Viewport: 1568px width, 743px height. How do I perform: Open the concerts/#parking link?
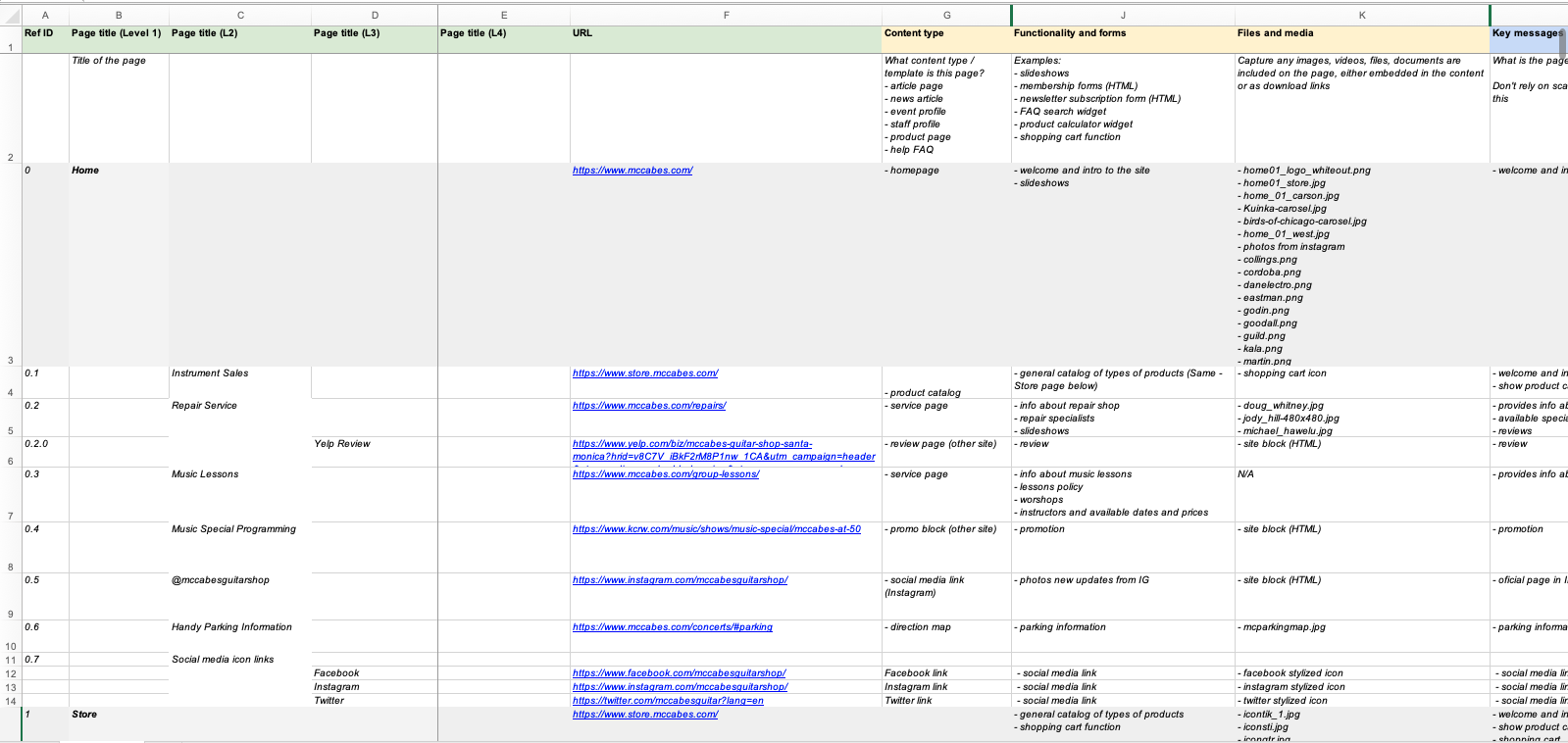pos(673,627)
